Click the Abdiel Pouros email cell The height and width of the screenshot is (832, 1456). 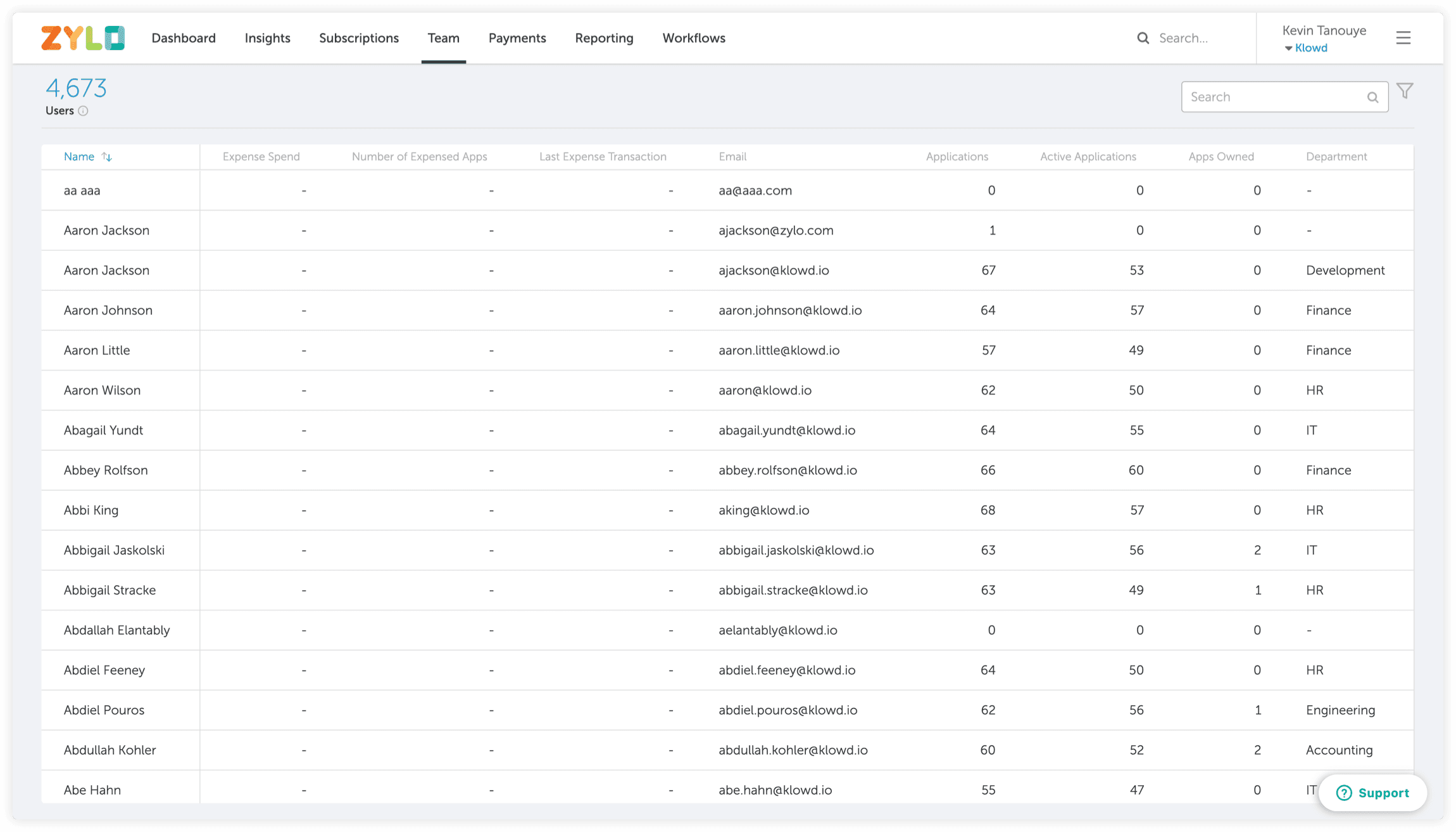click(788, 710)
